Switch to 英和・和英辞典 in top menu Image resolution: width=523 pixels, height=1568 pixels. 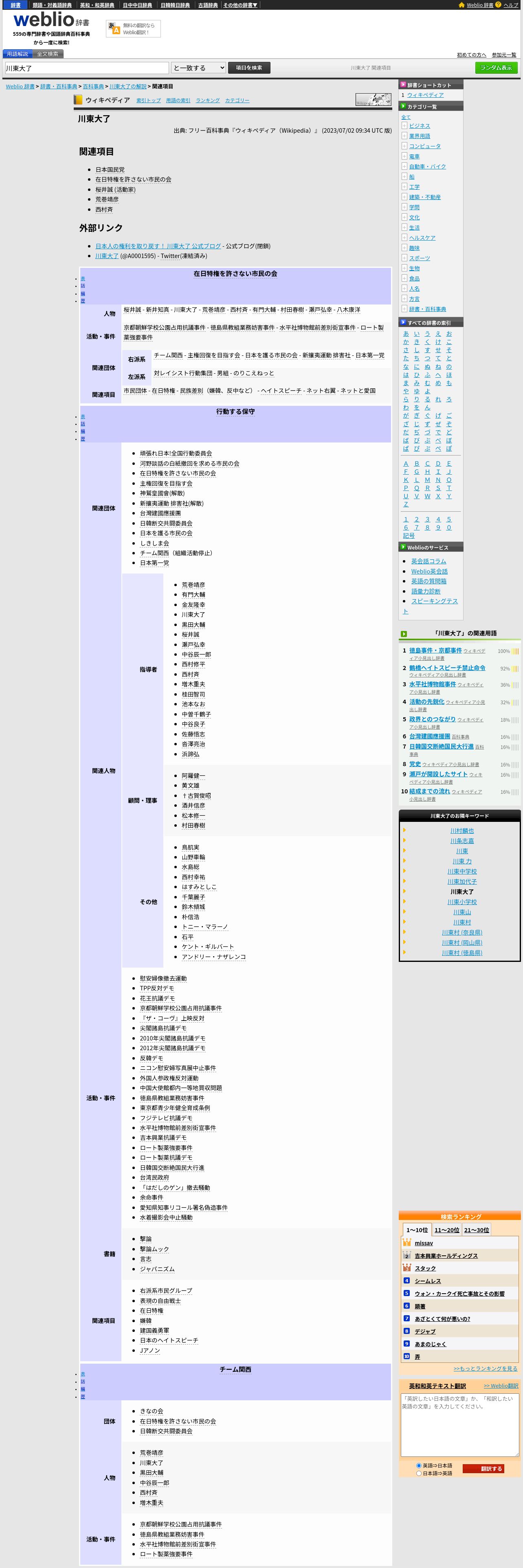(97, 5)
